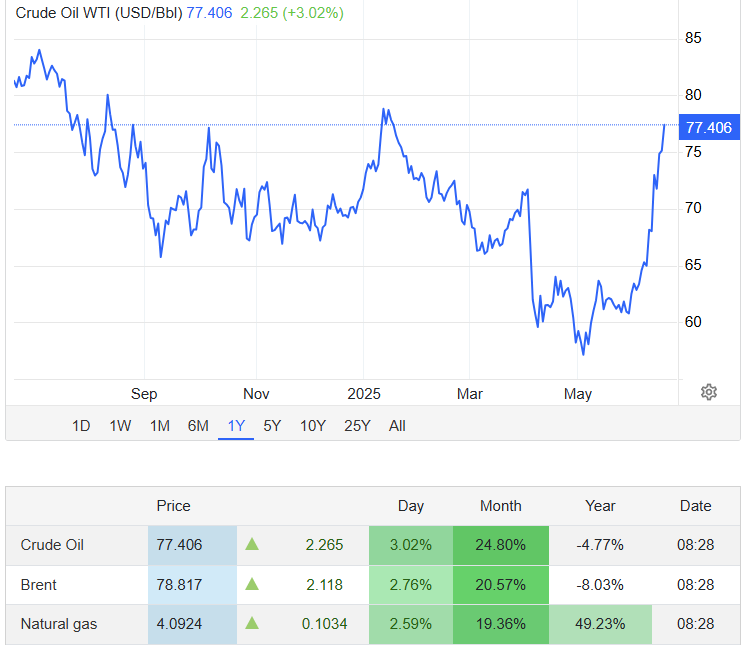The width and height of the screenshot is (745, 645).
Task: Click the Mar label on the time axis
Action: (x=469, y=394)
